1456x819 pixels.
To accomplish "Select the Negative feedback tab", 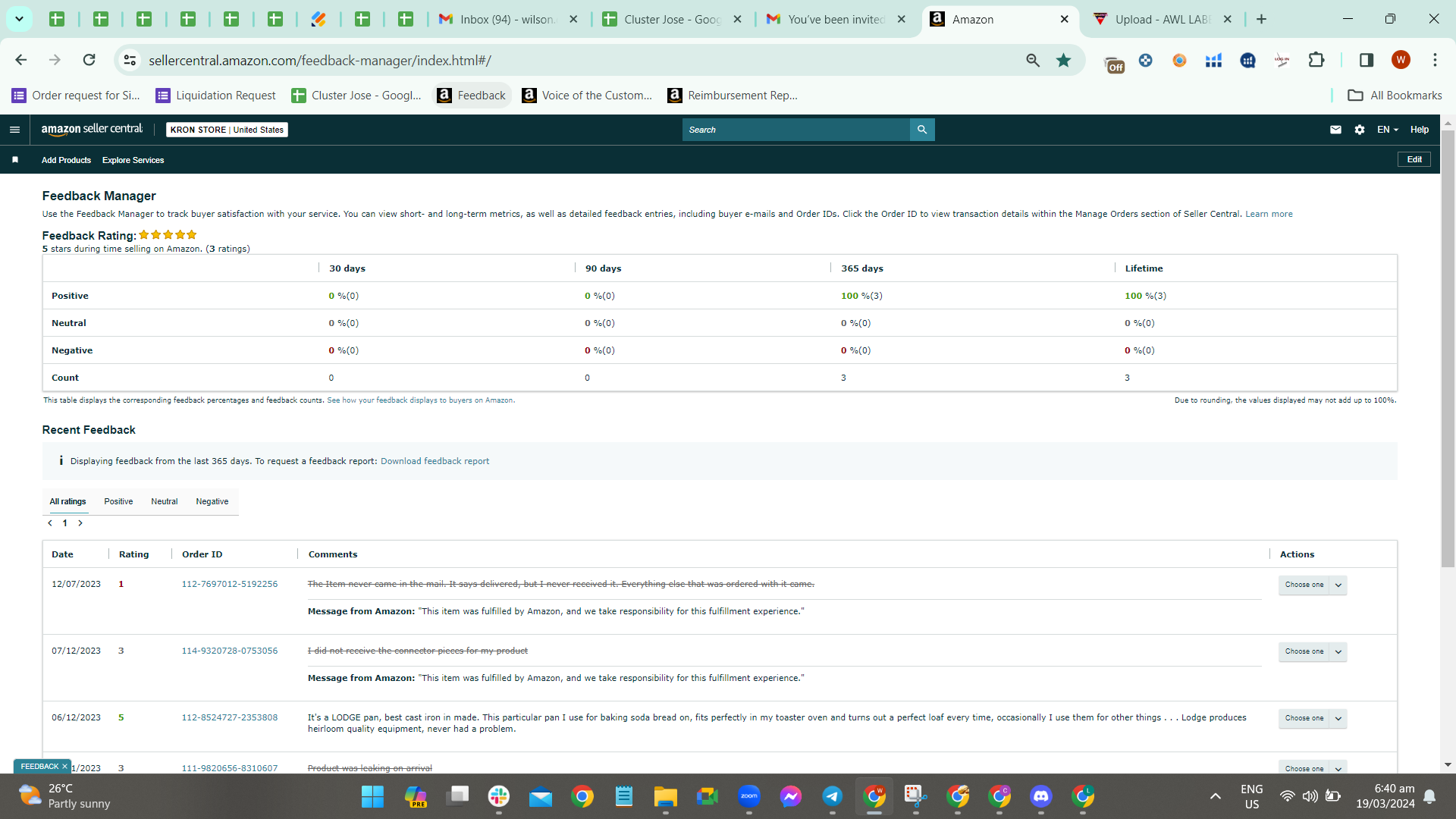I will 212,501.
